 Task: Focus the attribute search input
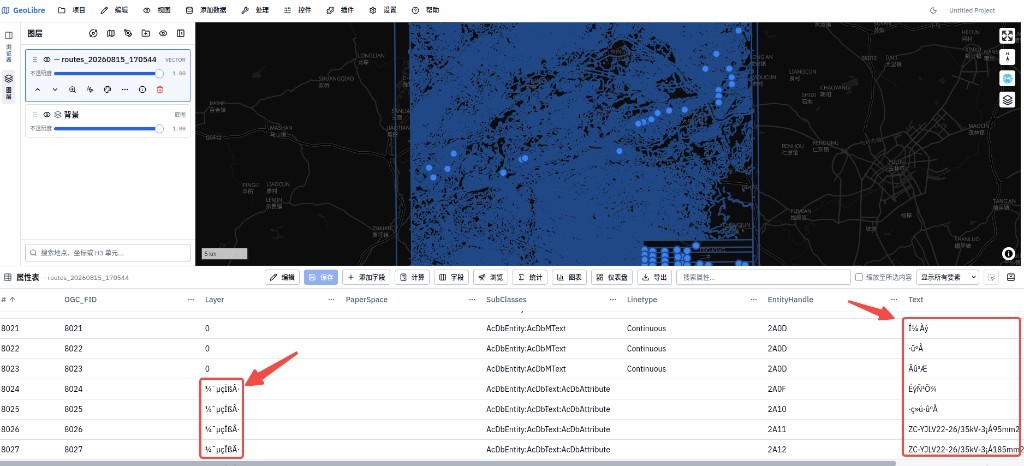[762, 277]
